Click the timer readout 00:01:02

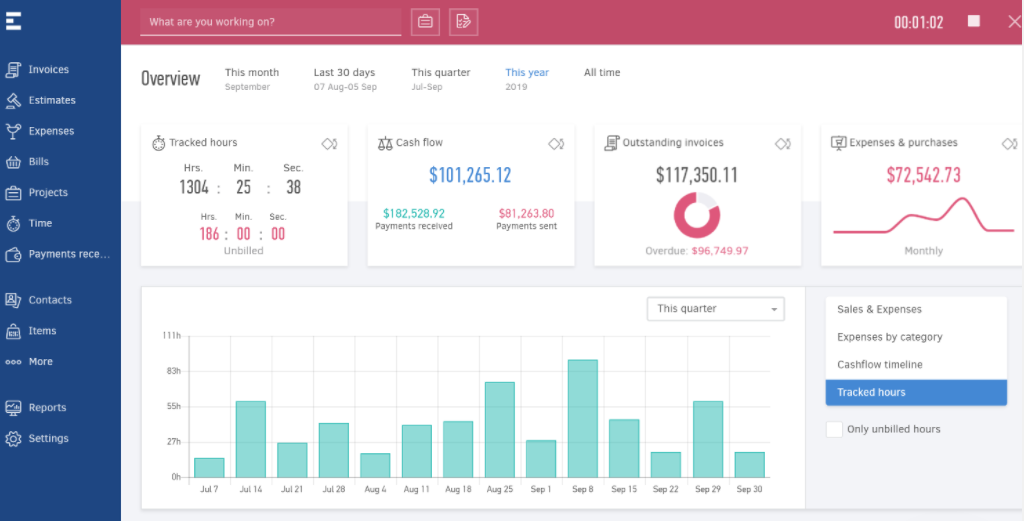918,22
